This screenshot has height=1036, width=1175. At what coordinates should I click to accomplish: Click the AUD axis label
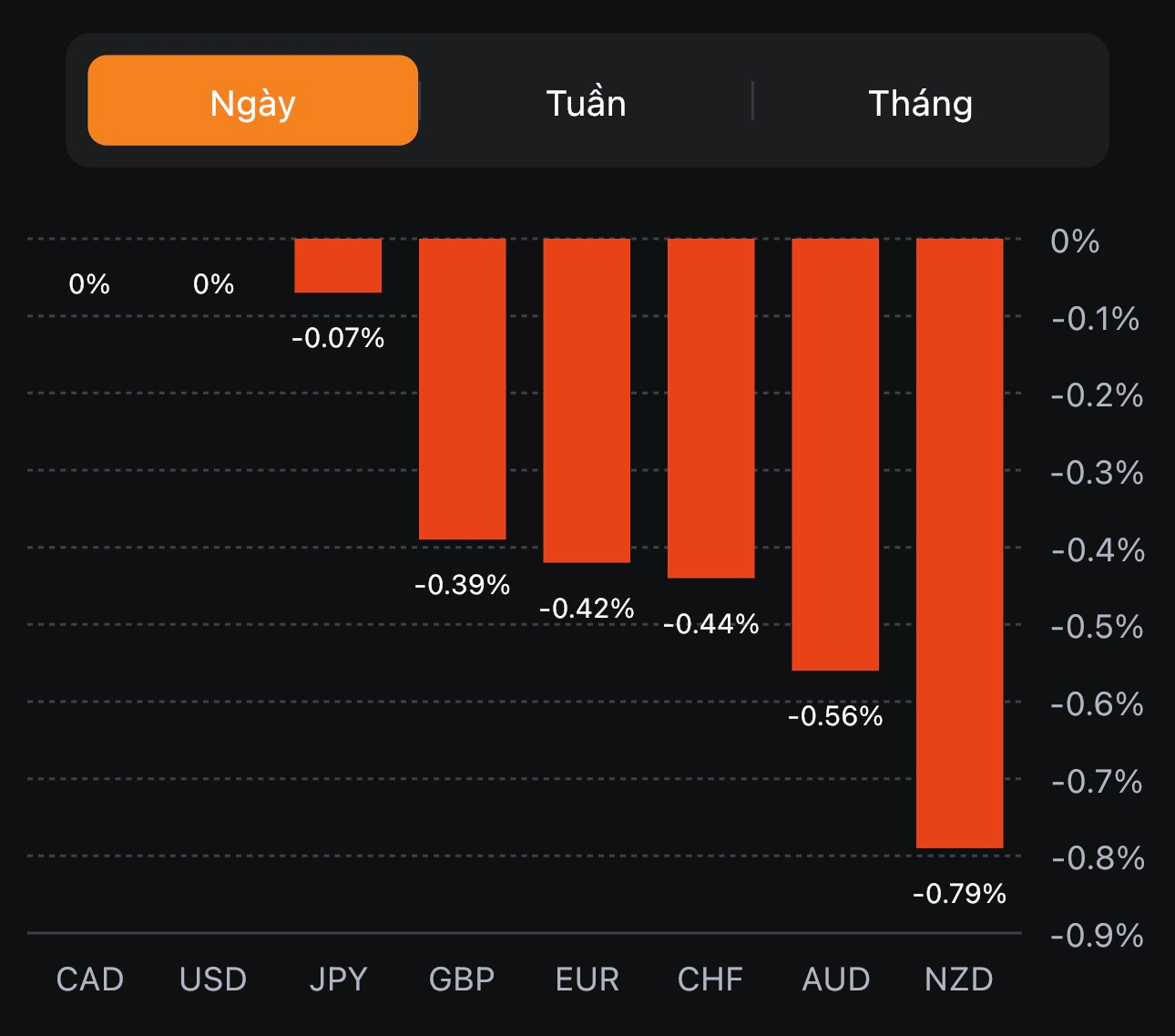[x=835, y=980]
